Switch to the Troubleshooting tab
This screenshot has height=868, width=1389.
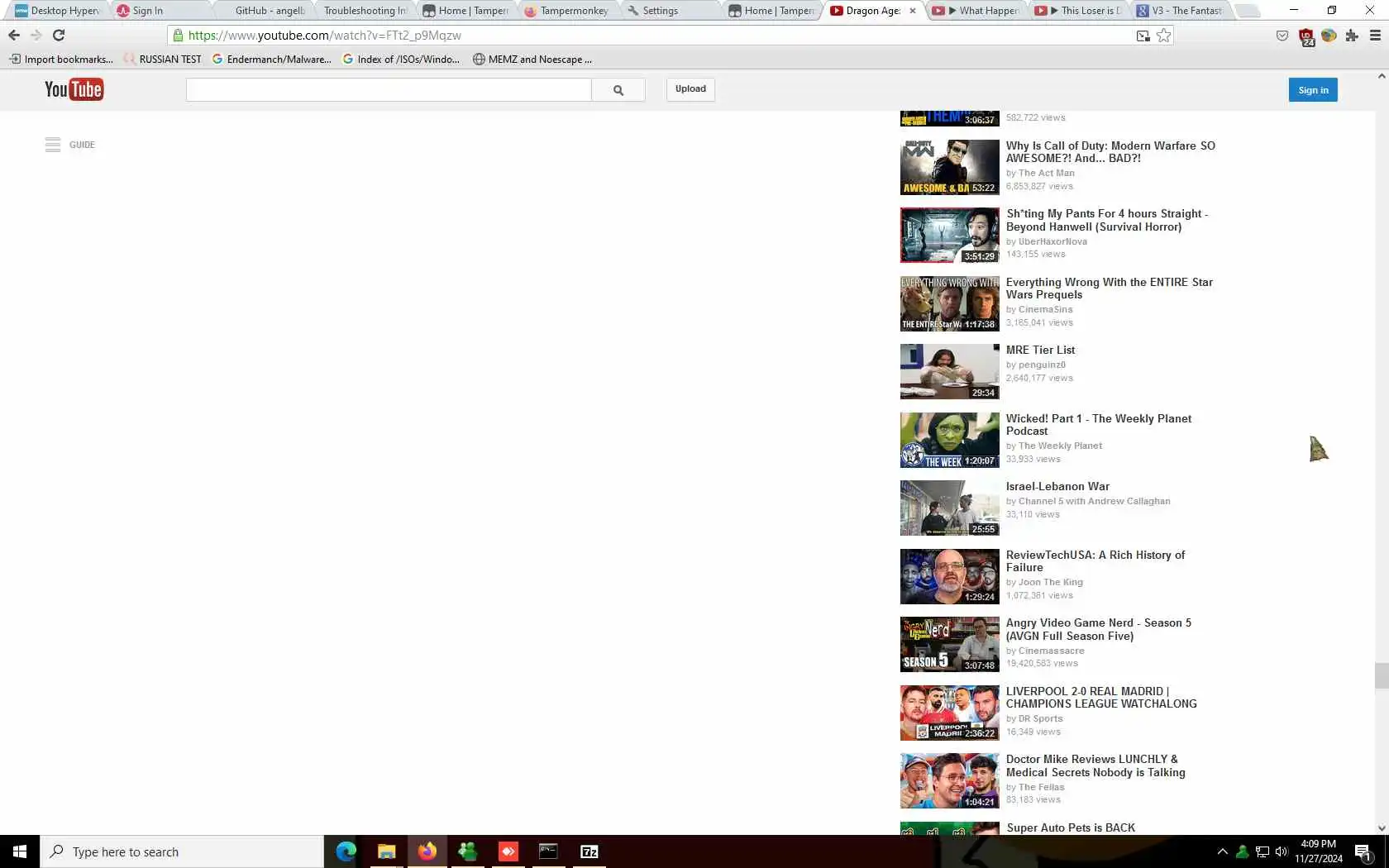(364, 11)
